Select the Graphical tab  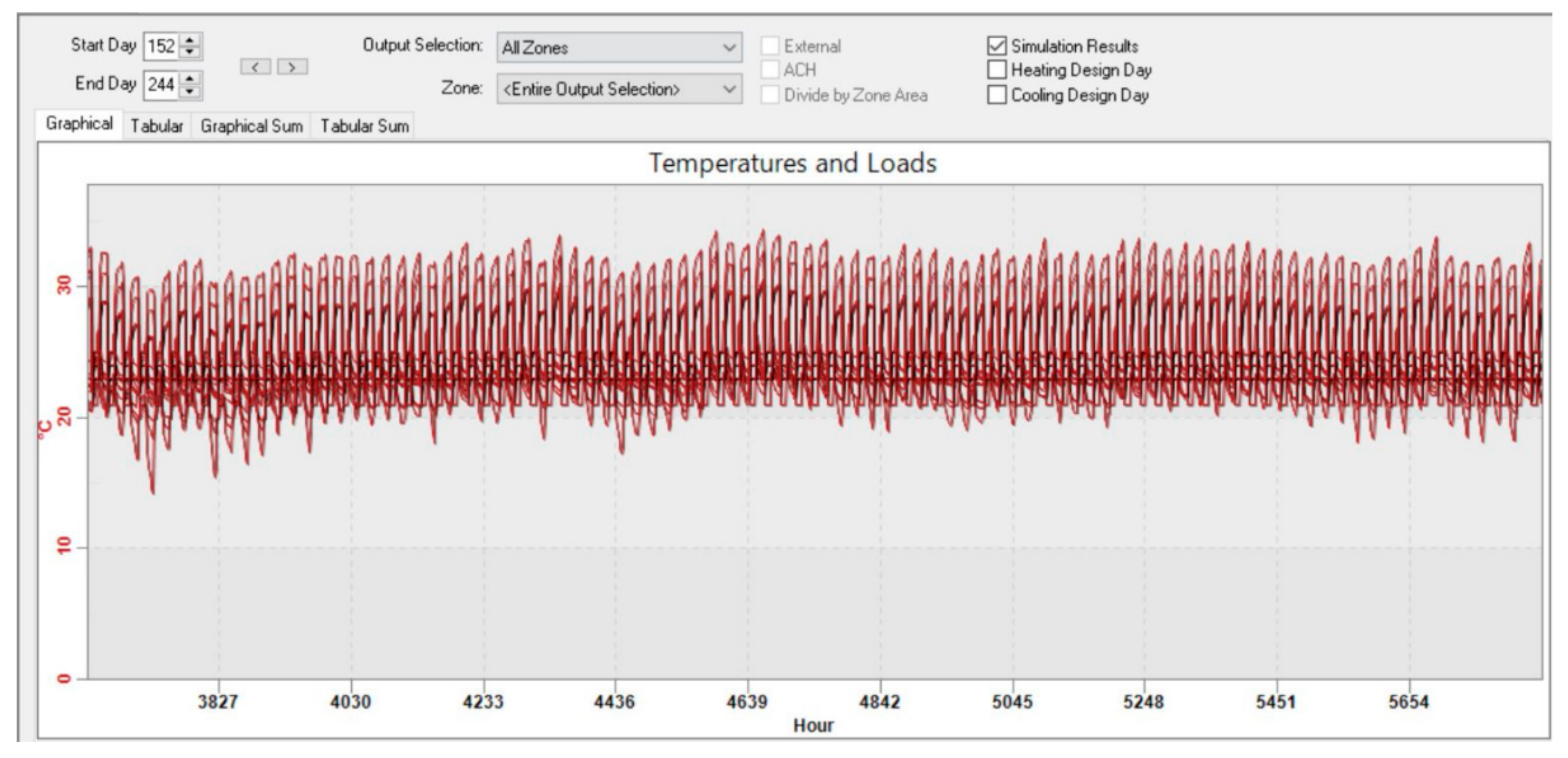[x=79, y=124]
